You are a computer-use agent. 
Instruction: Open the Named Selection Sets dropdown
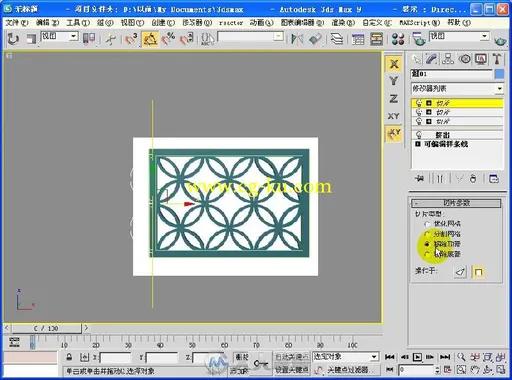251,36
